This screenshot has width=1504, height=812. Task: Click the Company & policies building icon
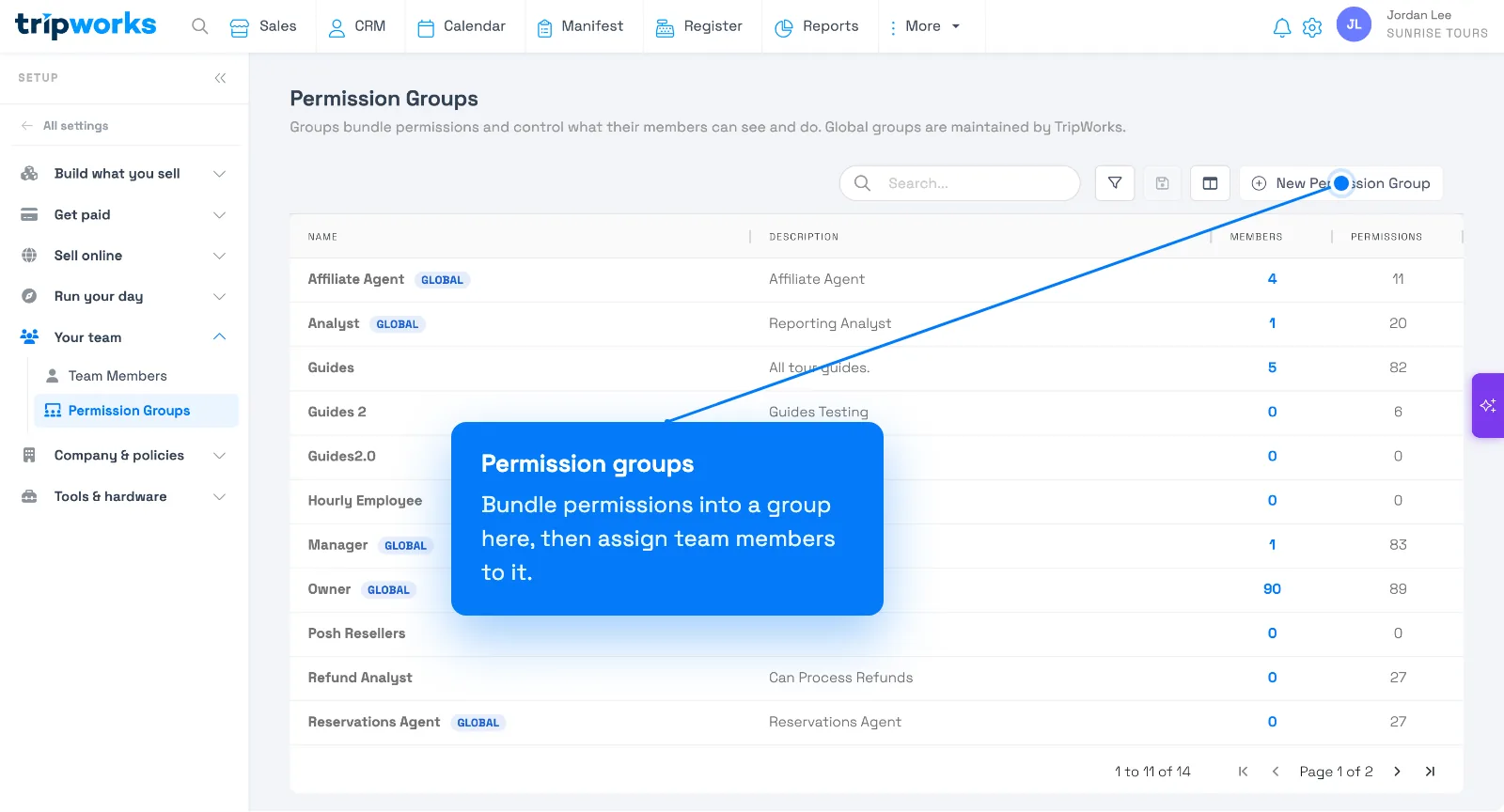point(29,455)
